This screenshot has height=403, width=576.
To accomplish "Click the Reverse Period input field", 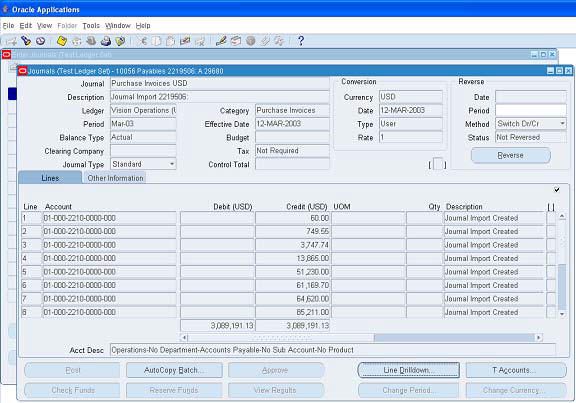I will [x=531, y=111].
